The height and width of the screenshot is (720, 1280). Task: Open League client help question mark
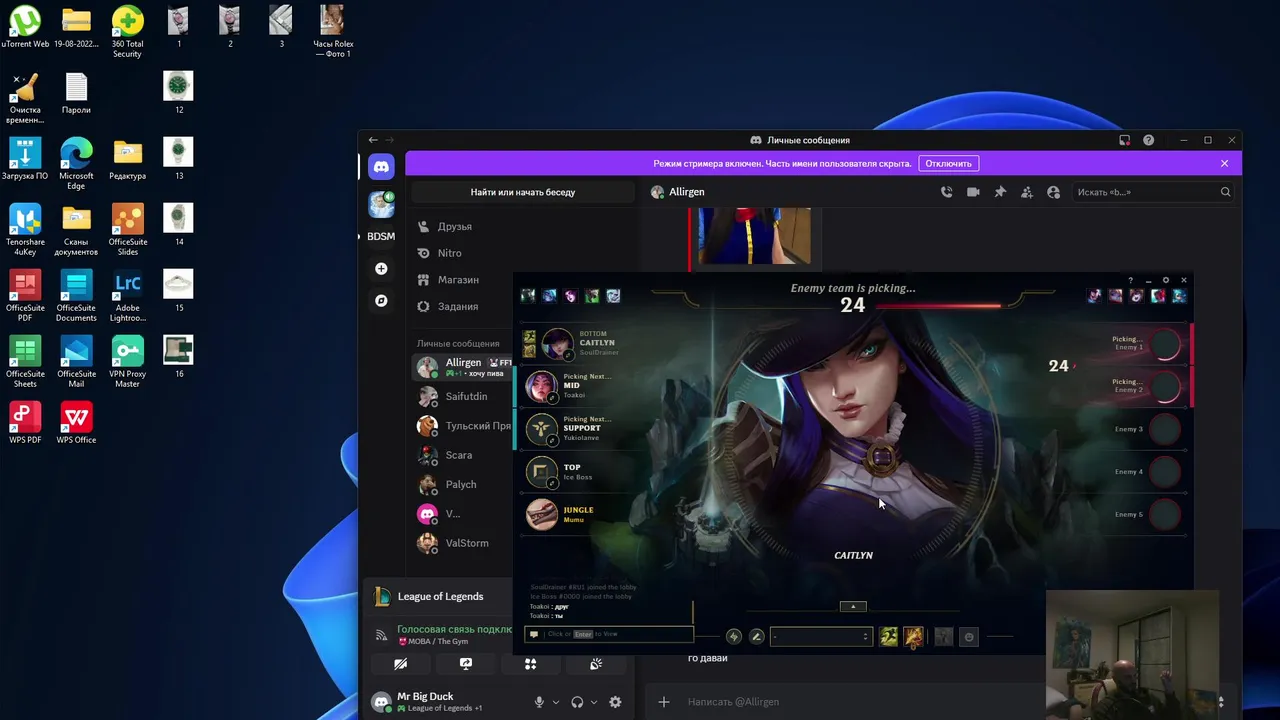click(1131, 280)
